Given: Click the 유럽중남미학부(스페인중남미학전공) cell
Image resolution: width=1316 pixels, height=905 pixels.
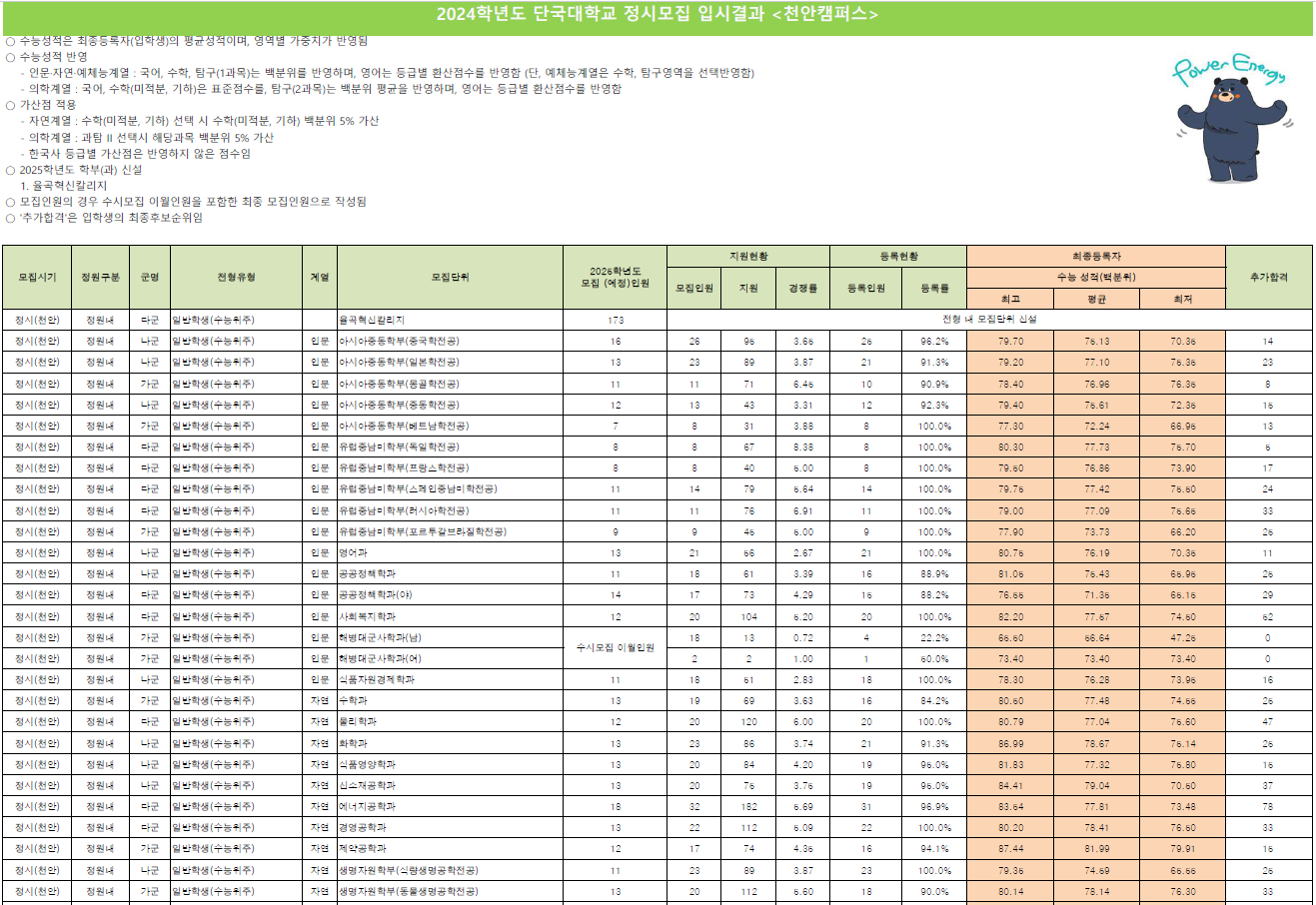Looking at the screenshot, I should (450, 489).
